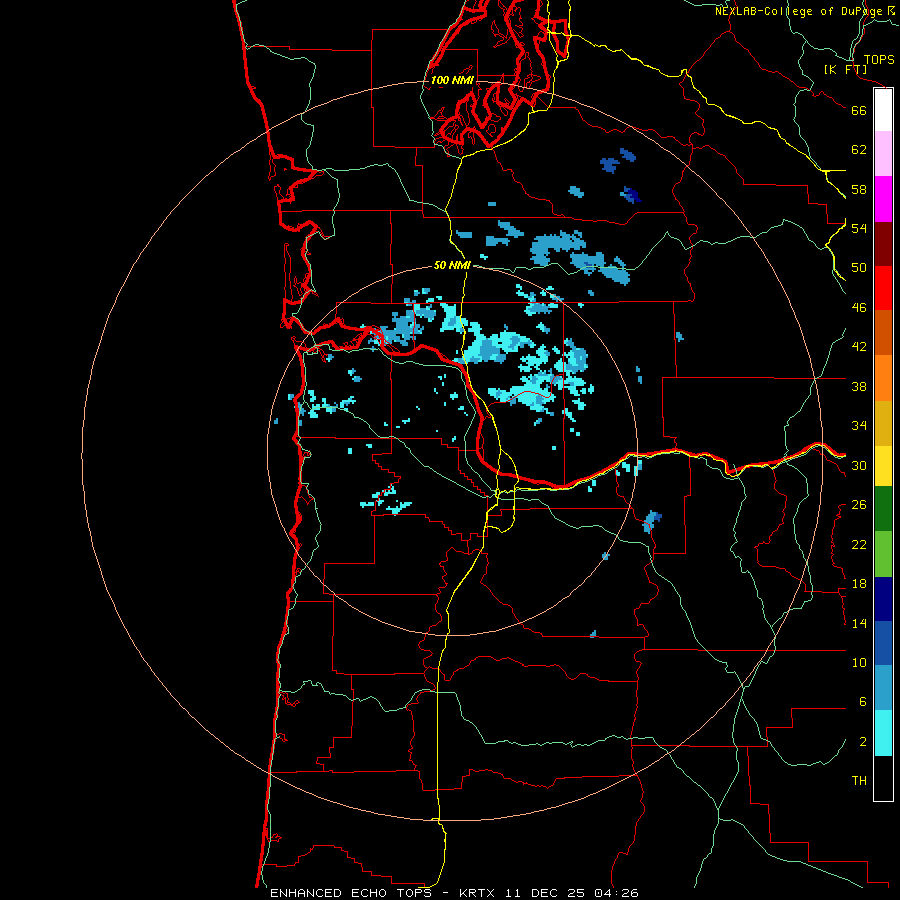Image resolution: width=900 pixels, height=900 pixels.
Task: Click the legend value 18
Action: 859,584
